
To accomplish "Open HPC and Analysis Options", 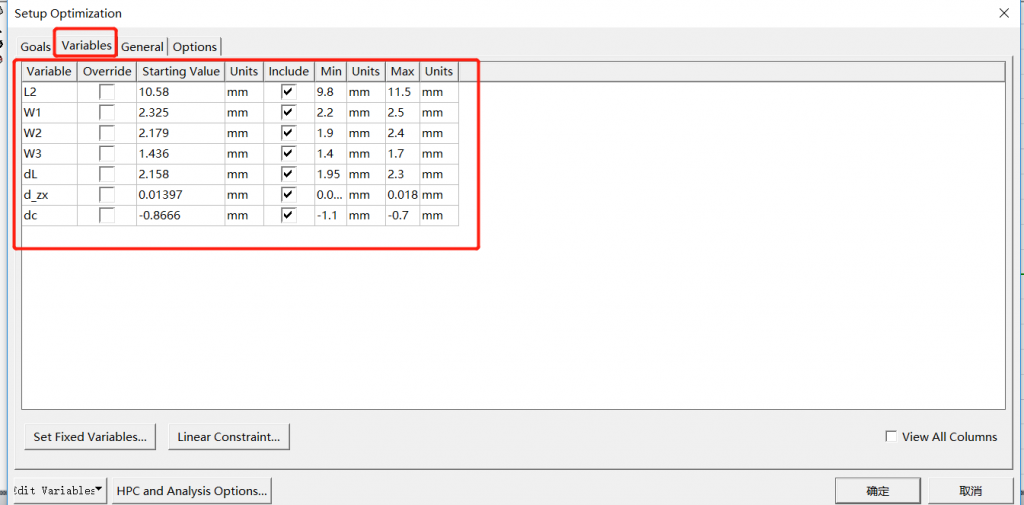I will click(x=191, y=491).
